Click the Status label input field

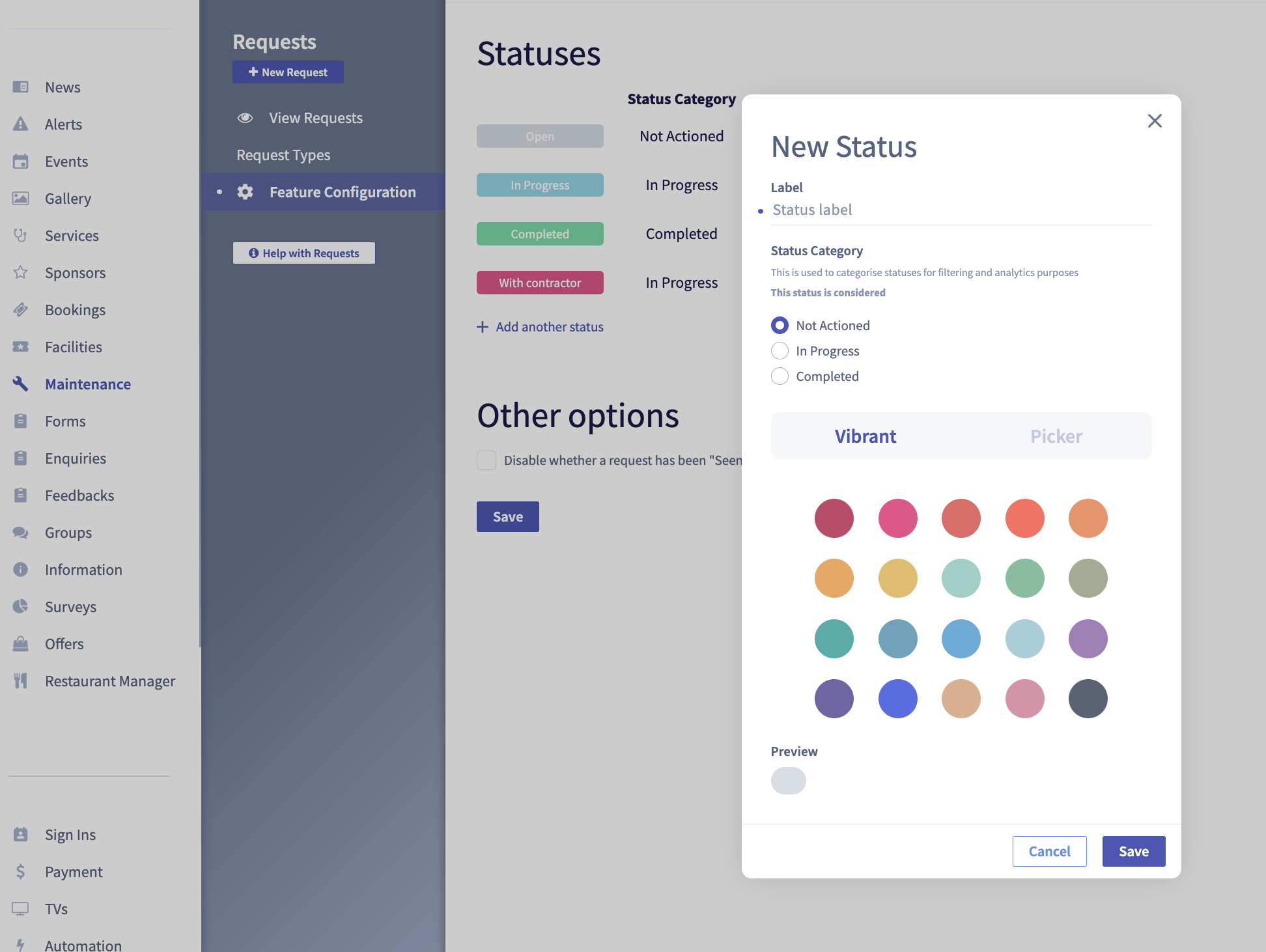coord(961,210)
